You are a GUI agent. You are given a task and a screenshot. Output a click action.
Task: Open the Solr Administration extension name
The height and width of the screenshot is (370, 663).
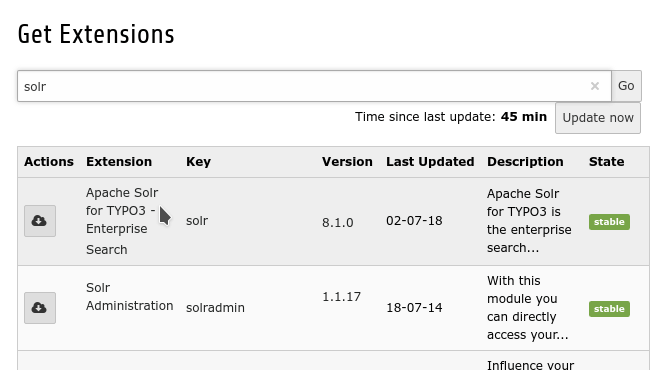coord(129,296)
